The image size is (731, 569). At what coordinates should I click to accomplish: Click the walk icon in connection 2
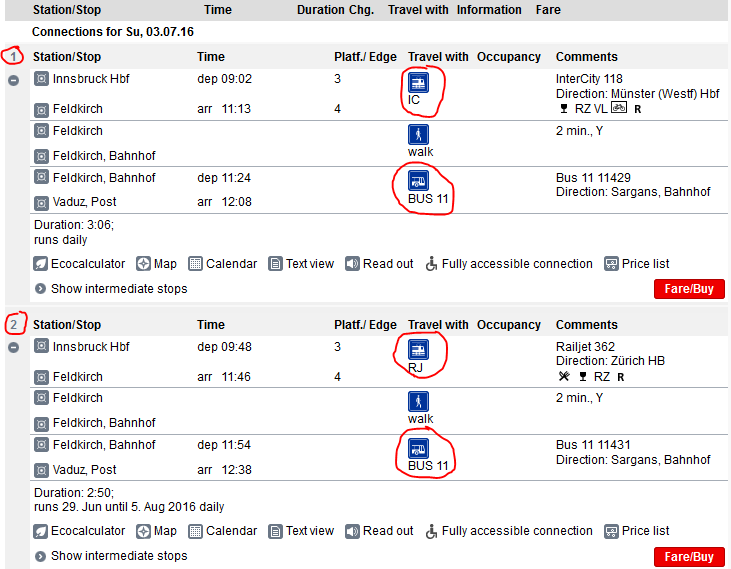[418, 402]
